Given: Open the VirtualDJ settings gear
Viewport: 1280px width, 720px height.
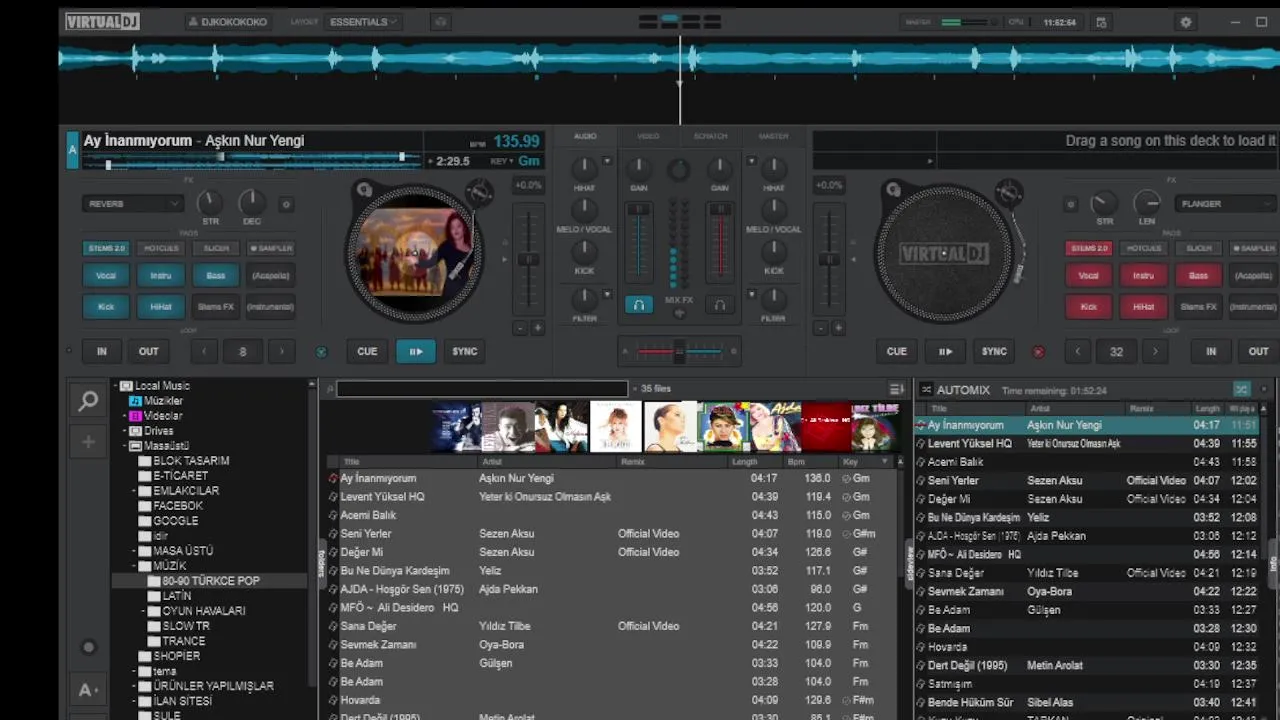Looking at the screenshot, I should click(1186, 22).
